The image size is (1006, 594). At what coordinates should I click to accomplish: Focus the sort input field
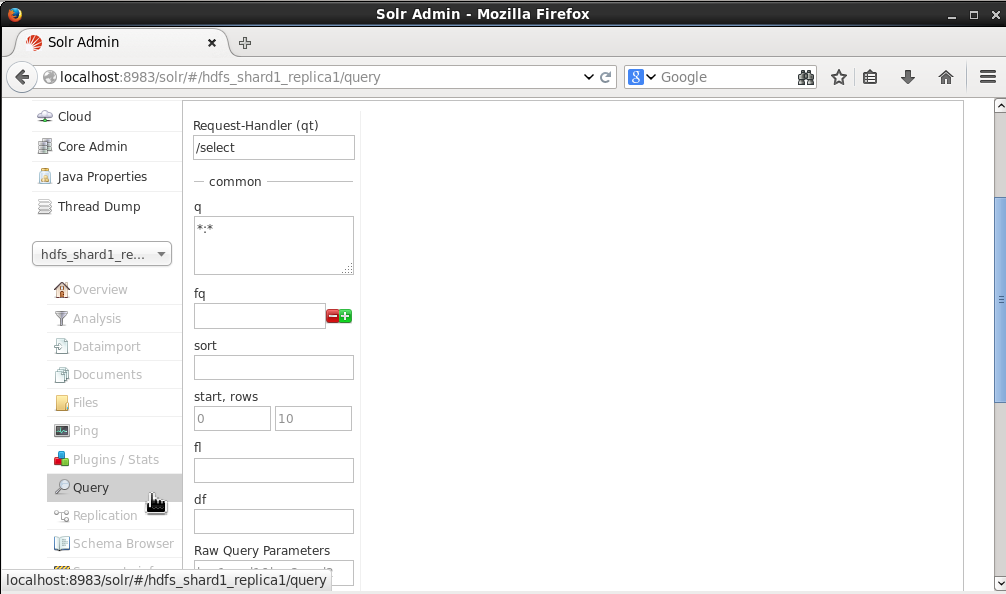(274, 368)
